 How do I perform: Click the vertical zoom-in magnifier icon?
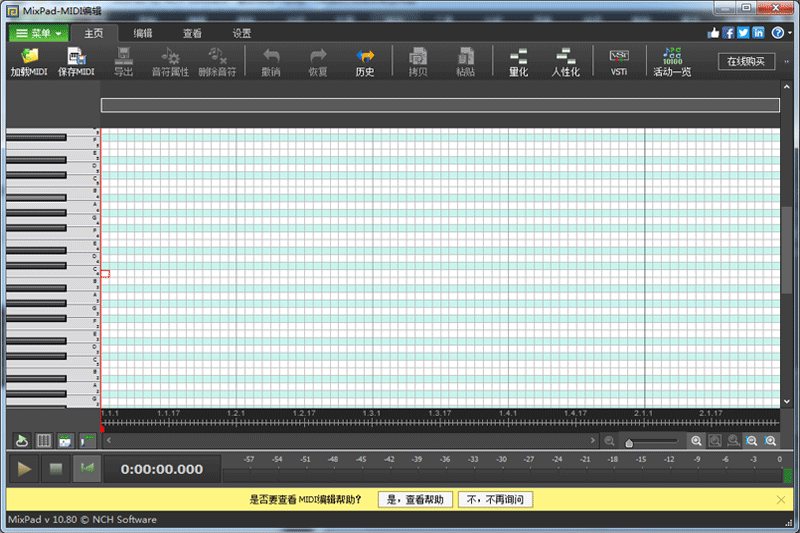(x=770, y=441)
